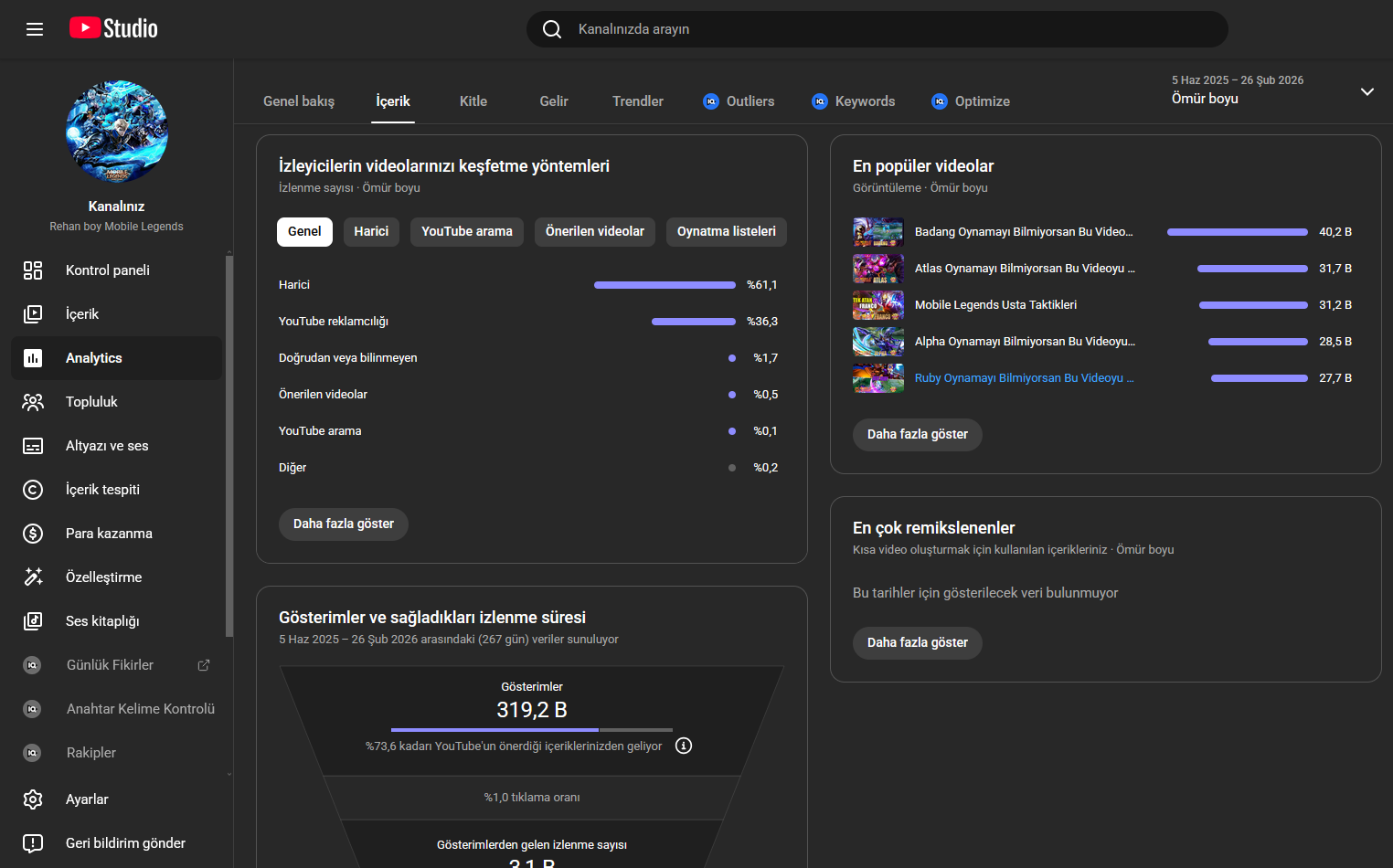Open Rakipler in the sidebar

coord(117,753)
